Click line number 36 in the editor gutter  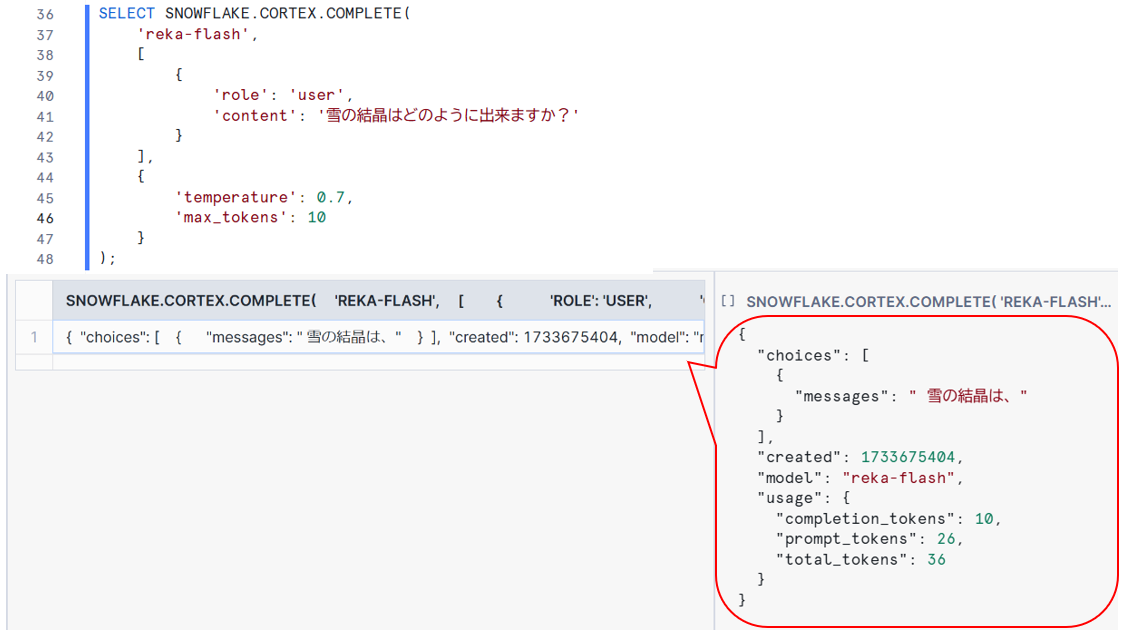pos(43,13)
